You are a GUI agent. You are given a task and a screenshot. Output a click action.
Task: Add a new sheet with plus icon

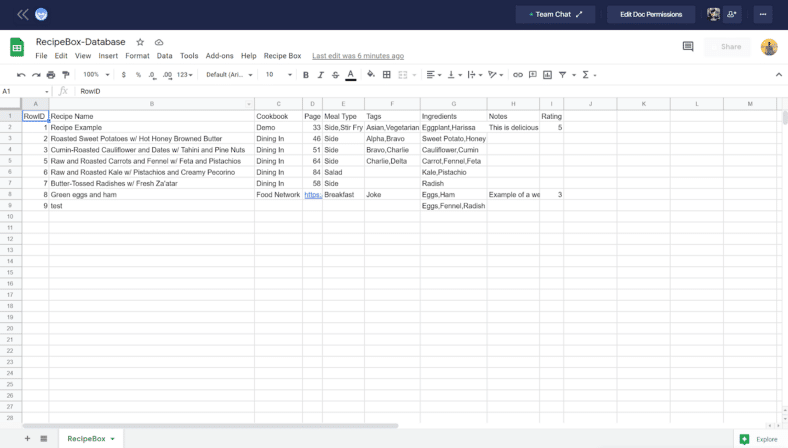pos(28,438)
